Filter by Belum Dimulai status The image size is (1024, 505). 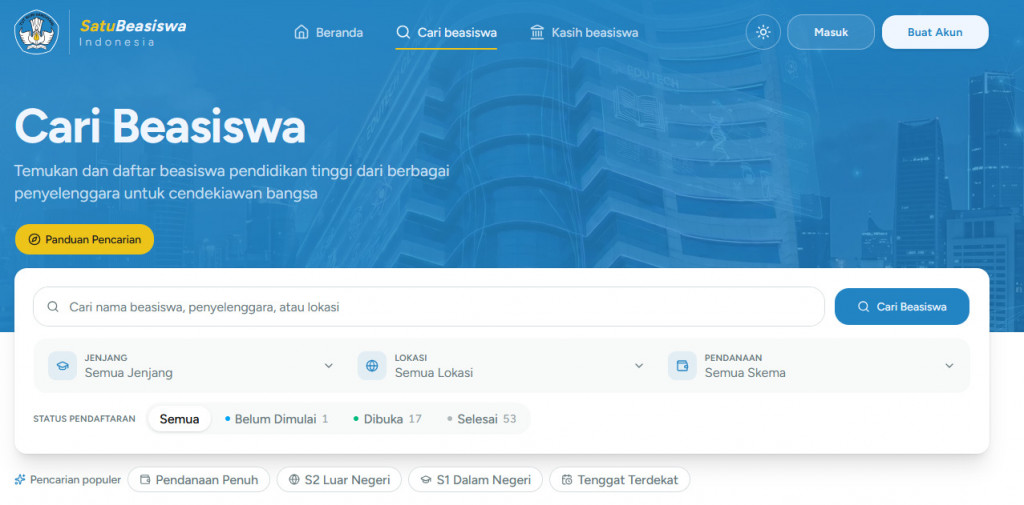coord(276,419)
